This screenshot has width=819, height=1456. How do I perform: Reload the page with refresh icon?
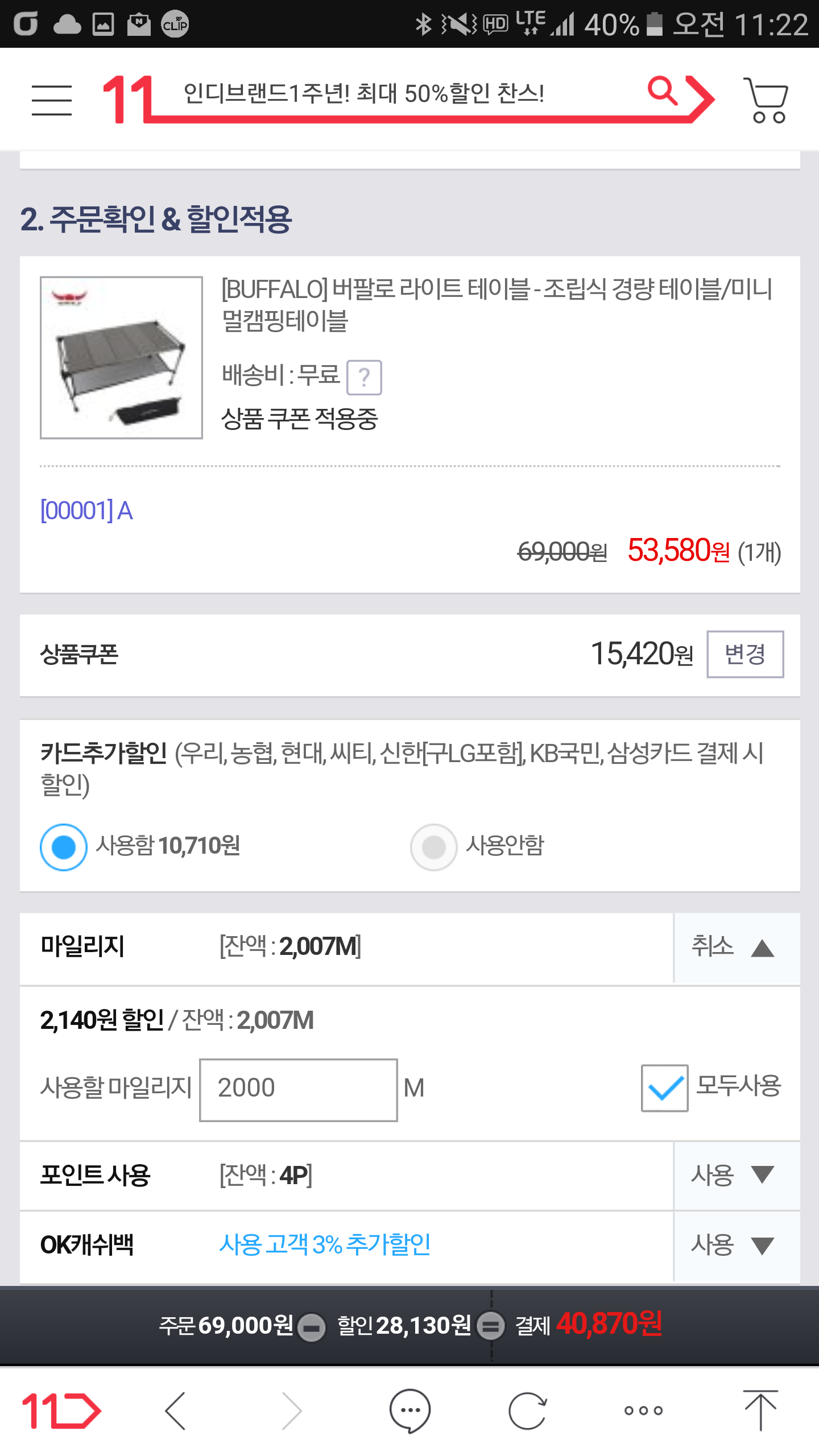[x=527, y=1410]
